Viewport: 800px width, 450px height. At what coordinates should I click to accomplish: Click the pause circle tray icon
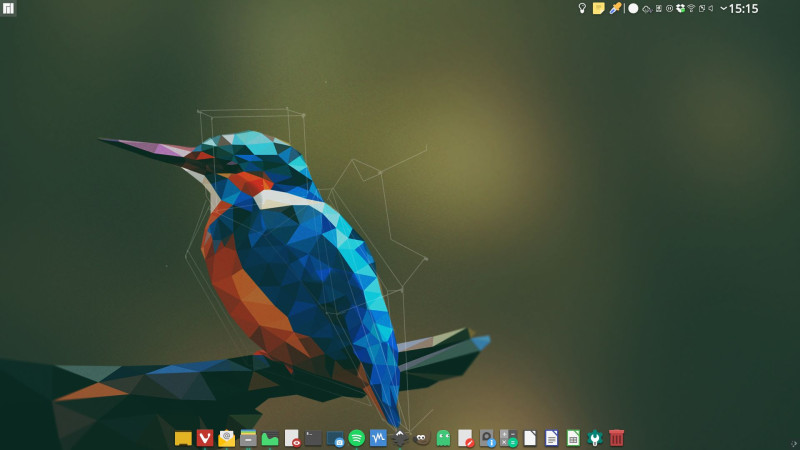coord(669,8)
